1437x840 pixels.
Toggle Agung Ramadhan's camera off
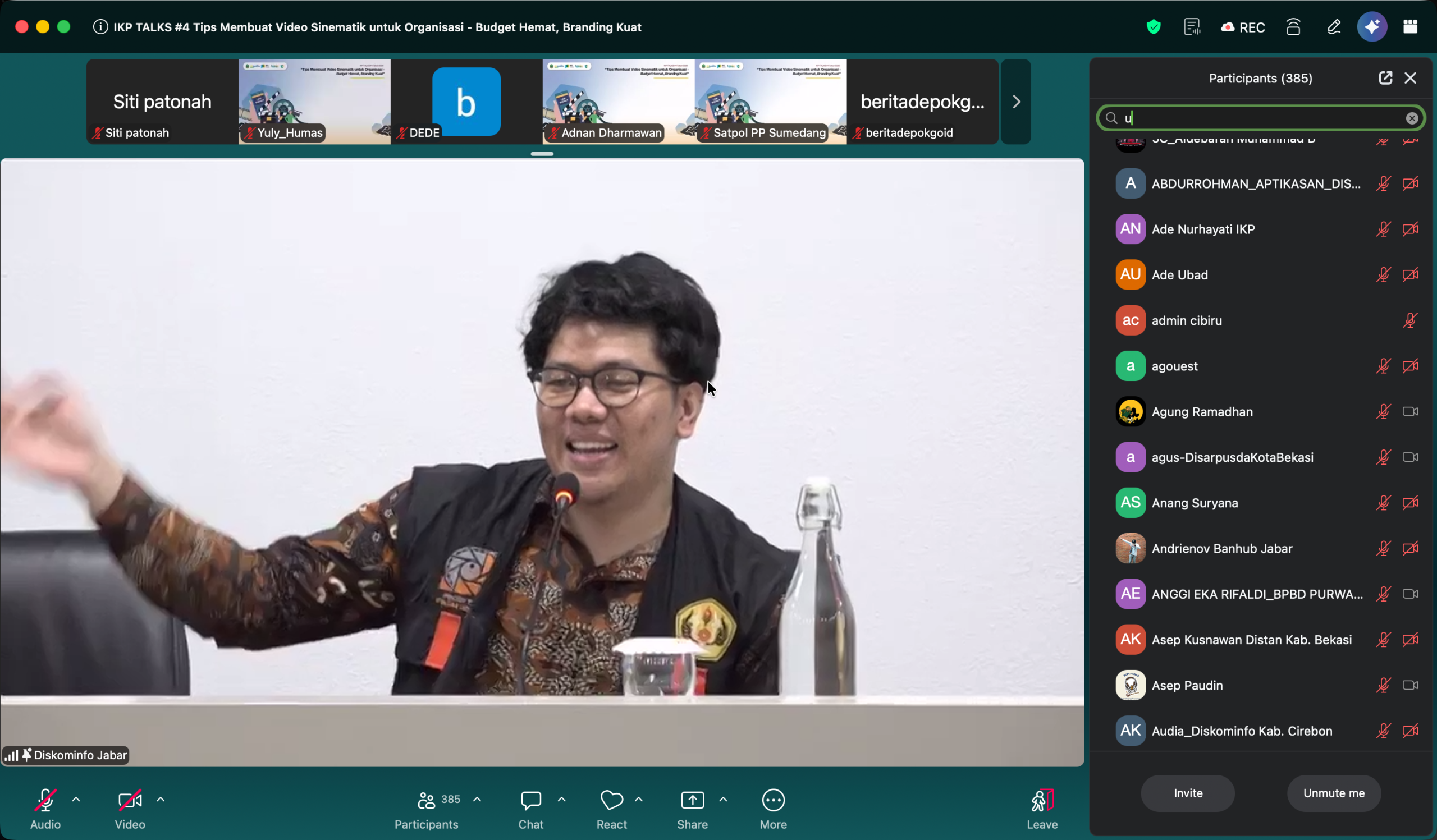(x=1411, y=411)
